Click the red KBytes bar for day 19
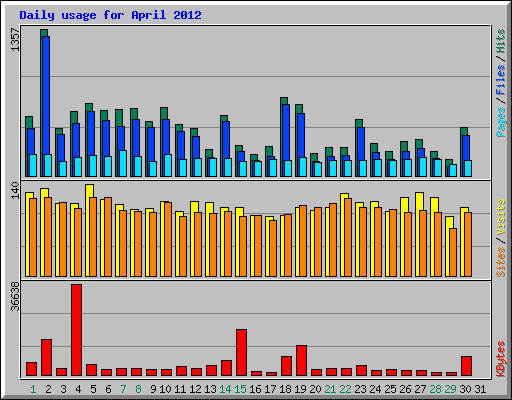 coord(301,361)
